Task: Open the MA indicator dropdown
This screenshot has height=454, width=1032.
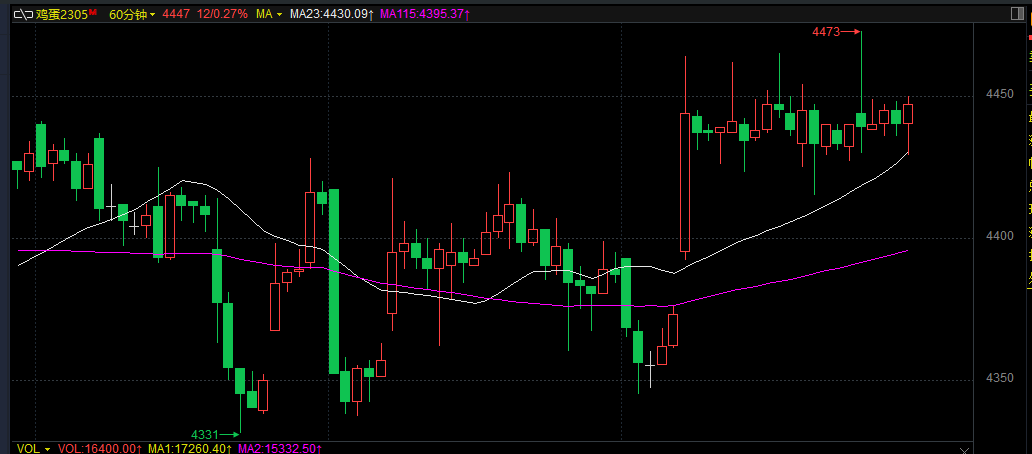Action: pos(269,14)
